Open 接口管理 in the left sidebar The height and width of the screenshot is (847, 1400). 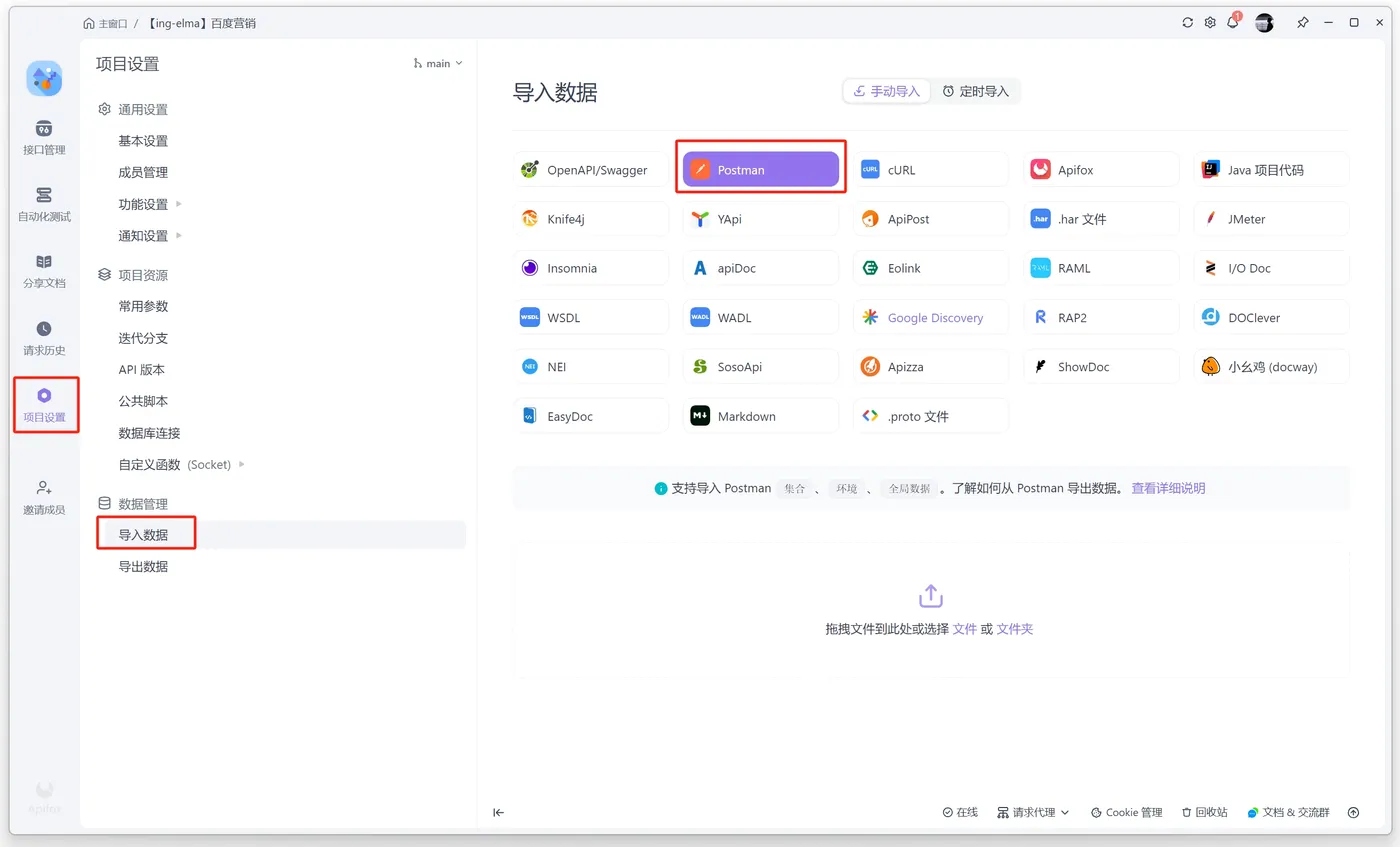tap(44, 138)
